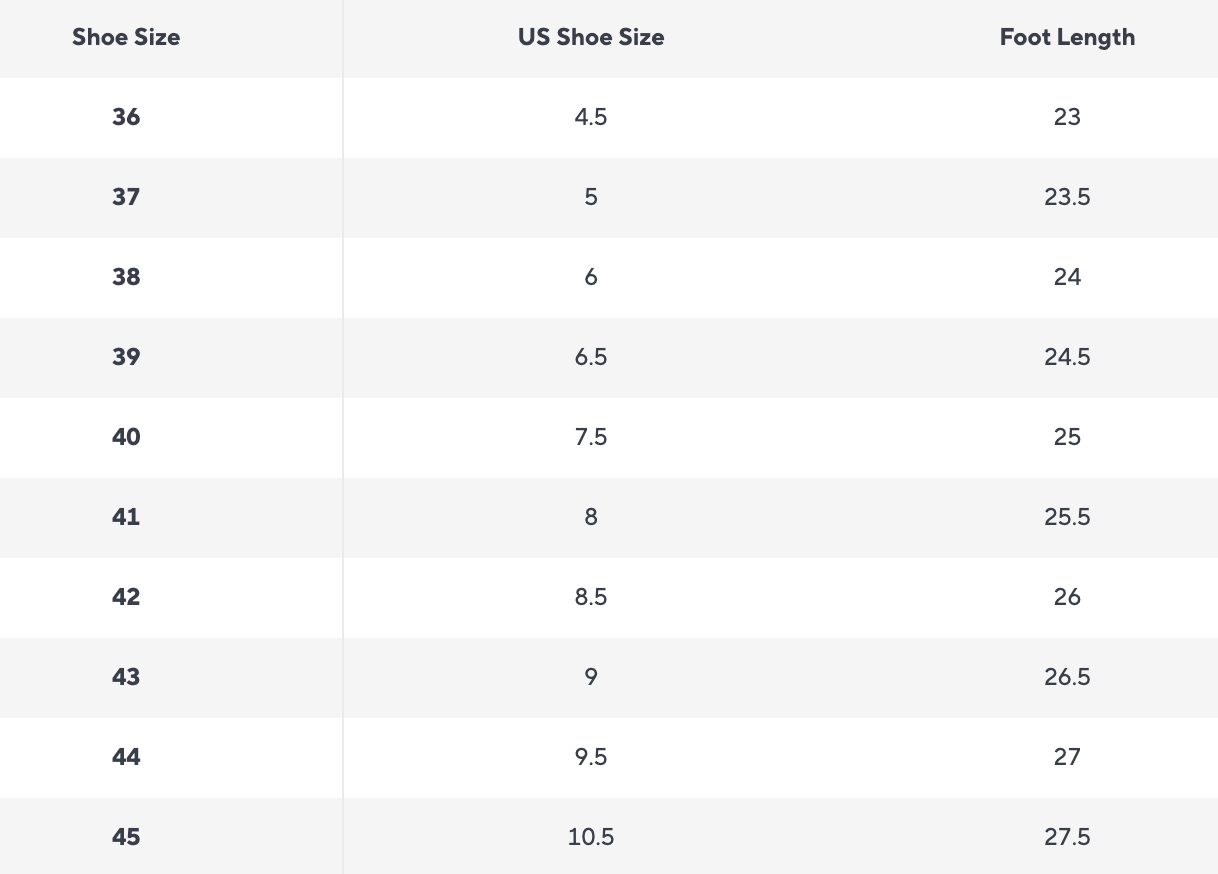Screen dimensions: 1218x874
Task: Click foot length 23 in row 36
Action: tap(1067, 117)
